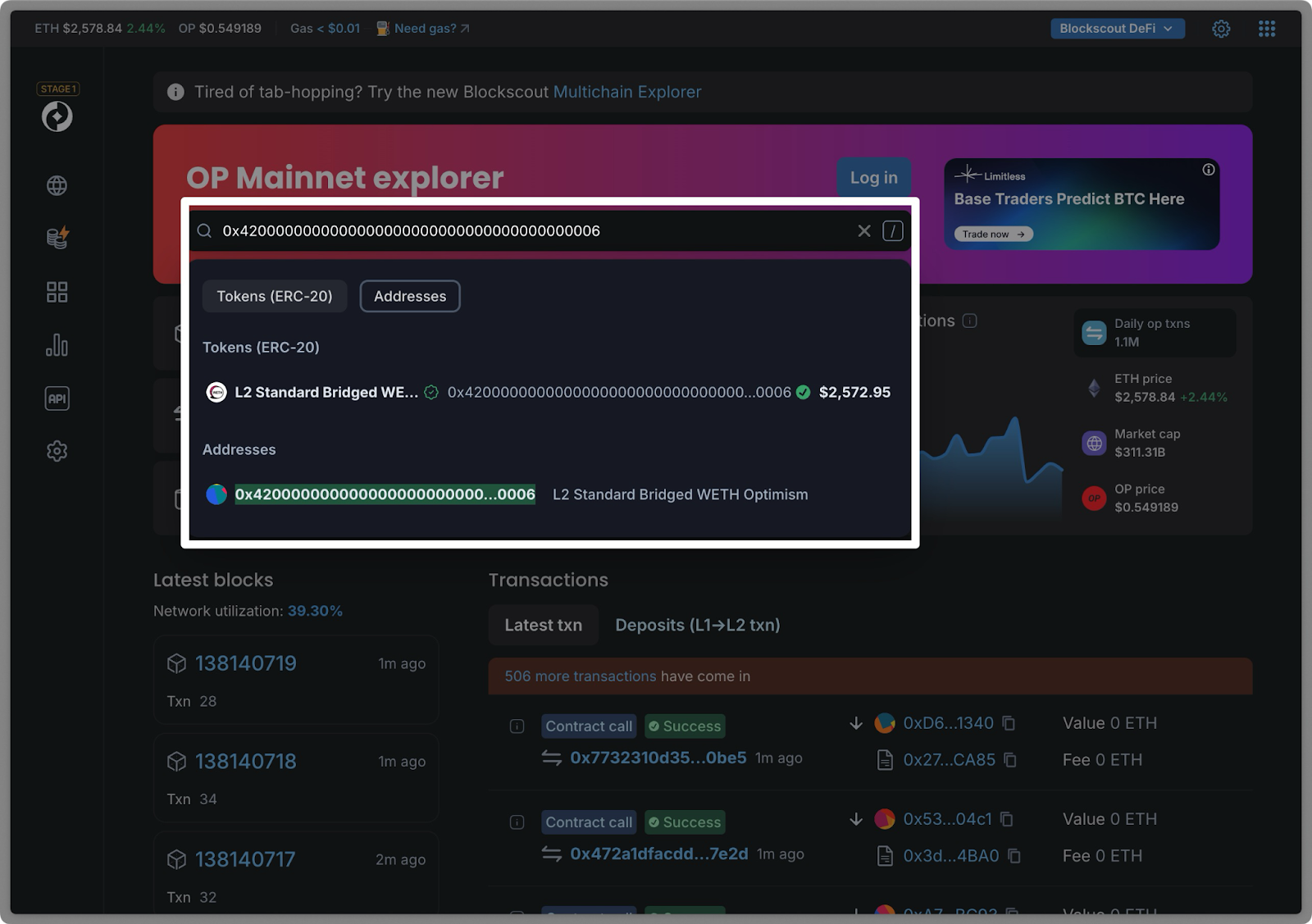1312x924 pixels.
Task: Switch to Latest txn tab
Action: click(544, 625)
